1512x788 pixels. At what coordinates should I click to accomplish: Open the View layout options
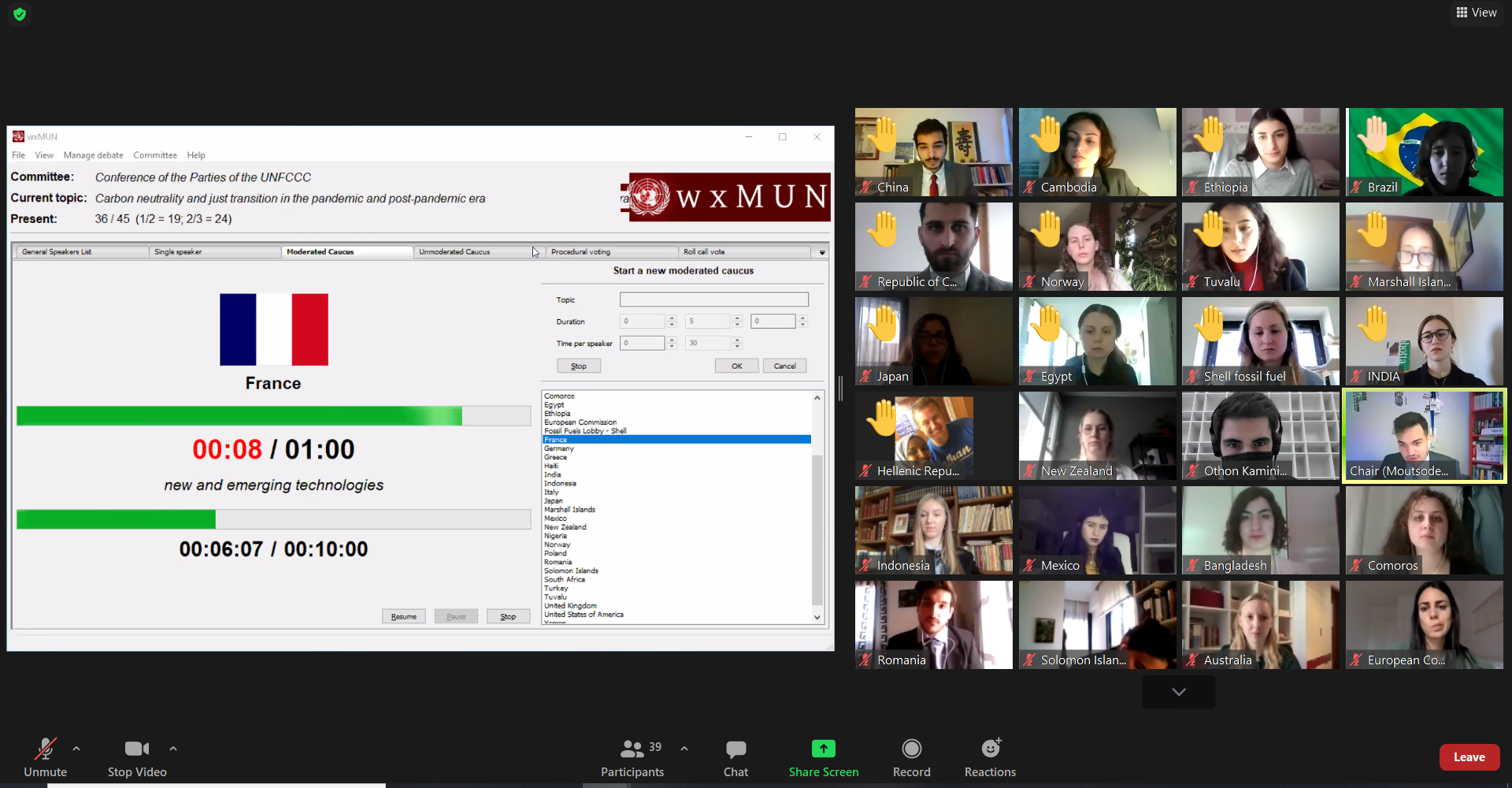click(x=1477, y=13)
